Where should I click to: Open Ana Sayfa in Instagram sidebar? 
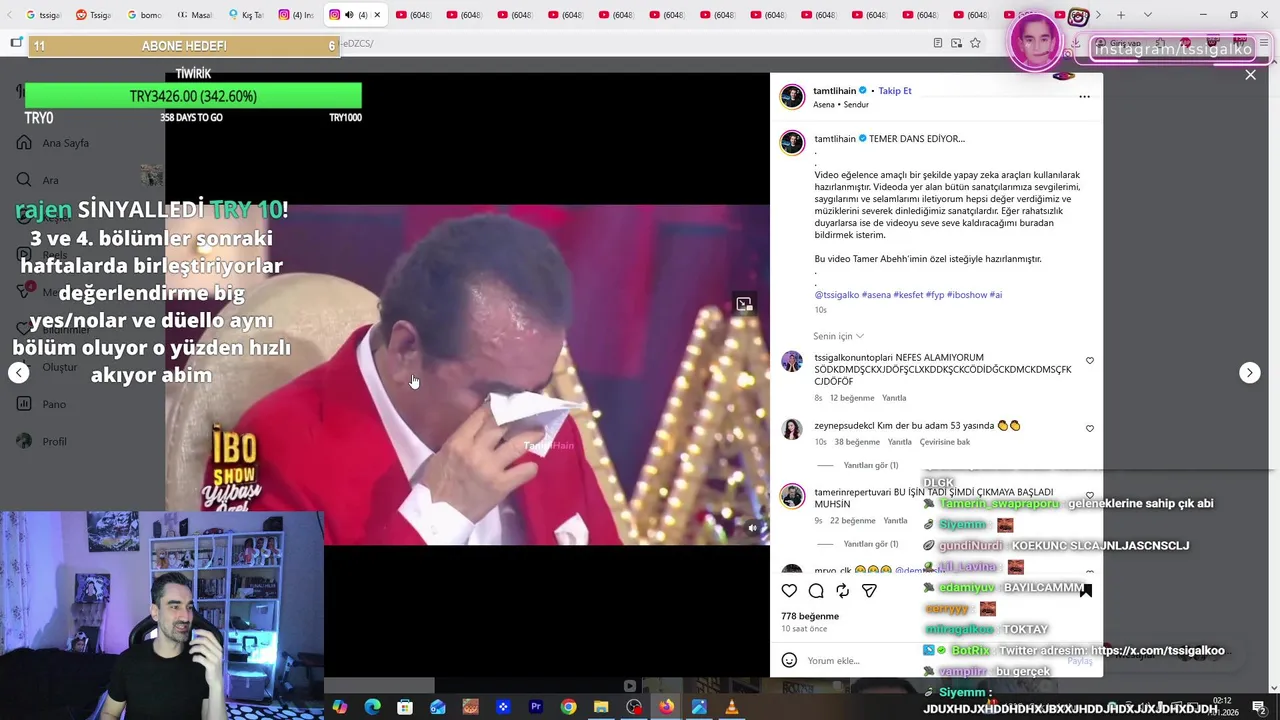coord(55,143)
